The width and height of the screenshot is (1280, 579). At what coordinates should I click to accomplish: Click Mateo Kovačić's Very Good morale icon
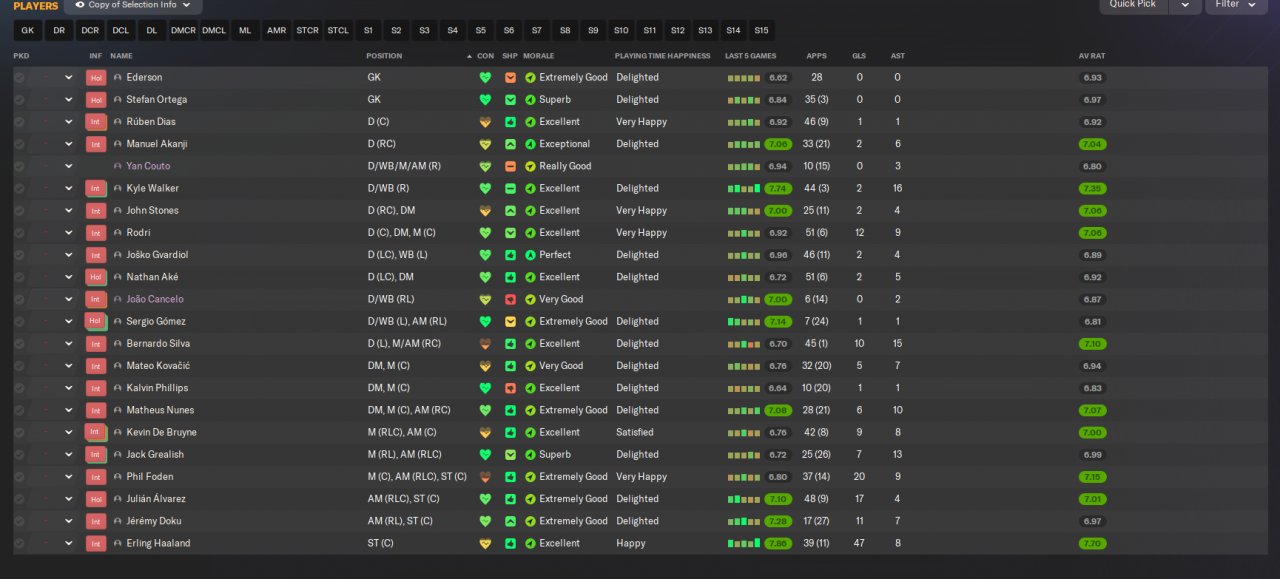[x=531, y=366]
